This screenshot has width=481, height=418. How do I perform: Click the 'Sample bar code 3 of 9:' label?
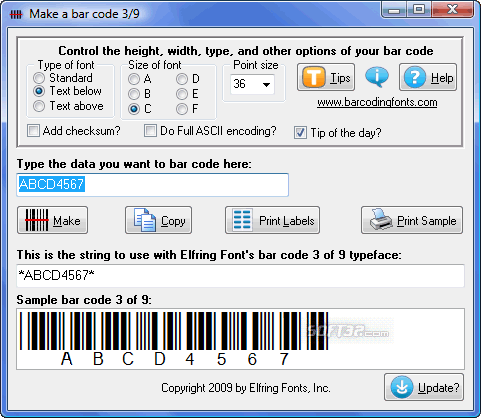pos(84,300)
